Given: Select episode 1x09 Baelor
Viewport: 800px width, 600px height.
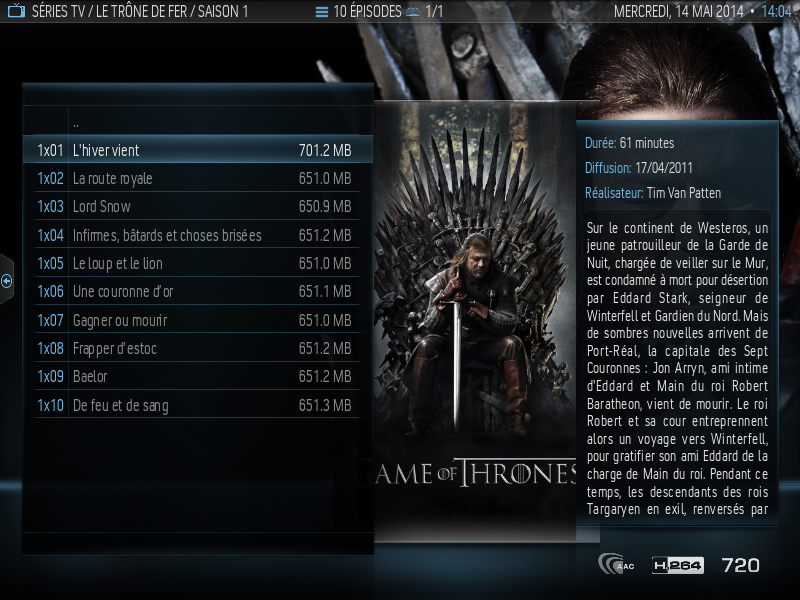Looking at the screenshot, I should coord(198,376).
